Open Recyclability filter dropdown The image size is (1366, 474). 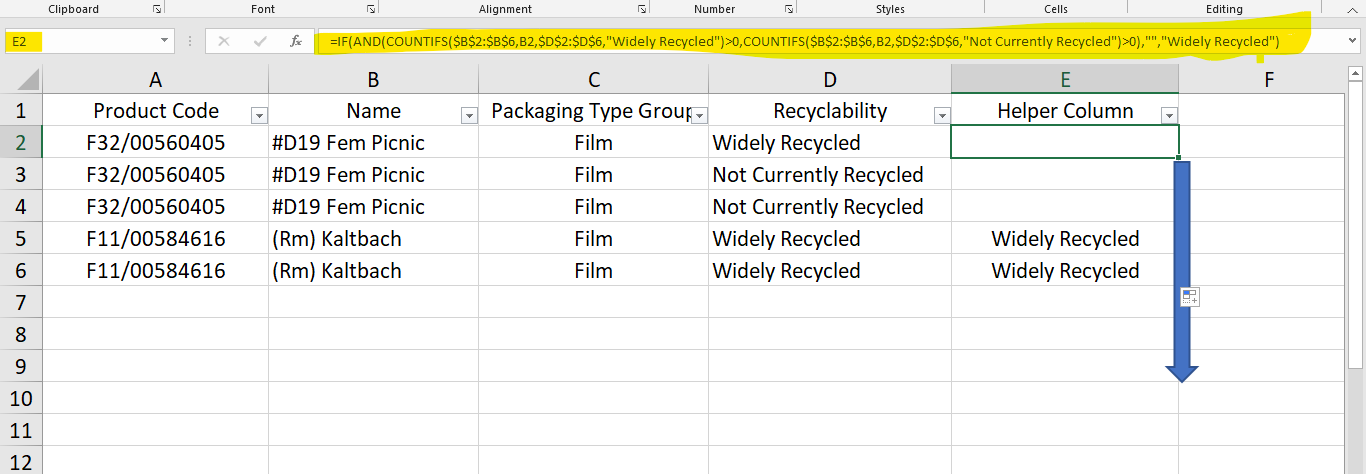tap(941, 116)
